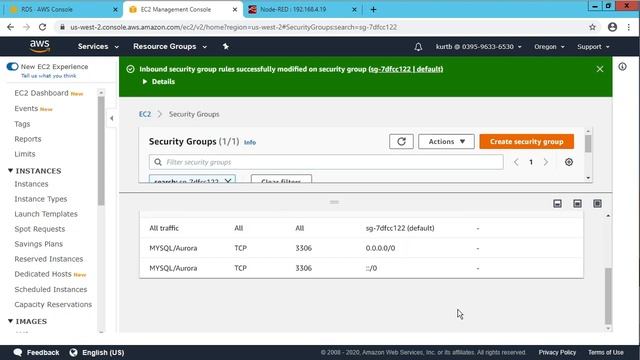Set the details pane to minimized view
Viewport: 640px width, 360px height.
tap(557, 204)
